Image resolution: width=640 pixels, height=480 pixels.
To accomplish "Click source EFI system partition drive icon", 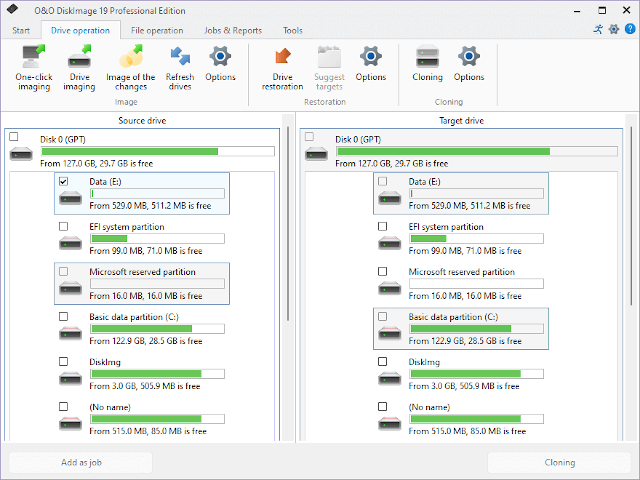I will pyautogui.click(x=70, y=244).
